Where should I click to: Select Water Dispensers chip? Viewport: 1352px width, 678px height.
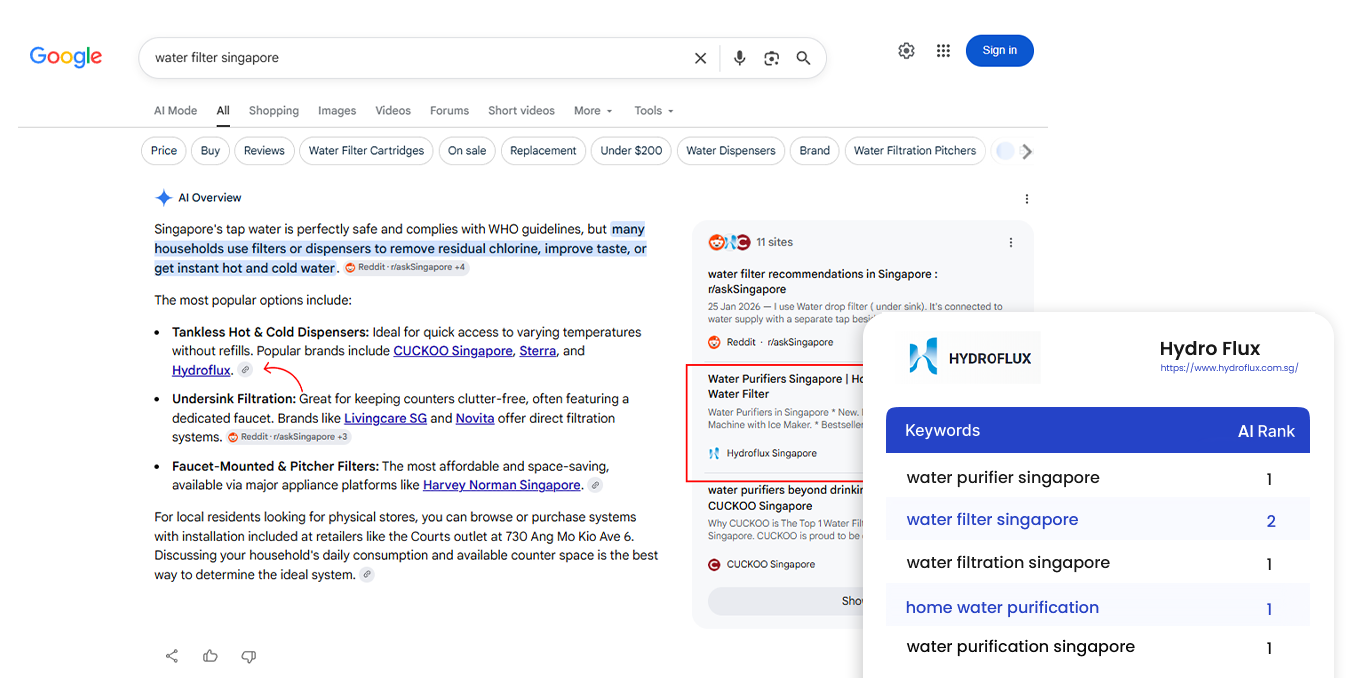click(x=731, y=151)
